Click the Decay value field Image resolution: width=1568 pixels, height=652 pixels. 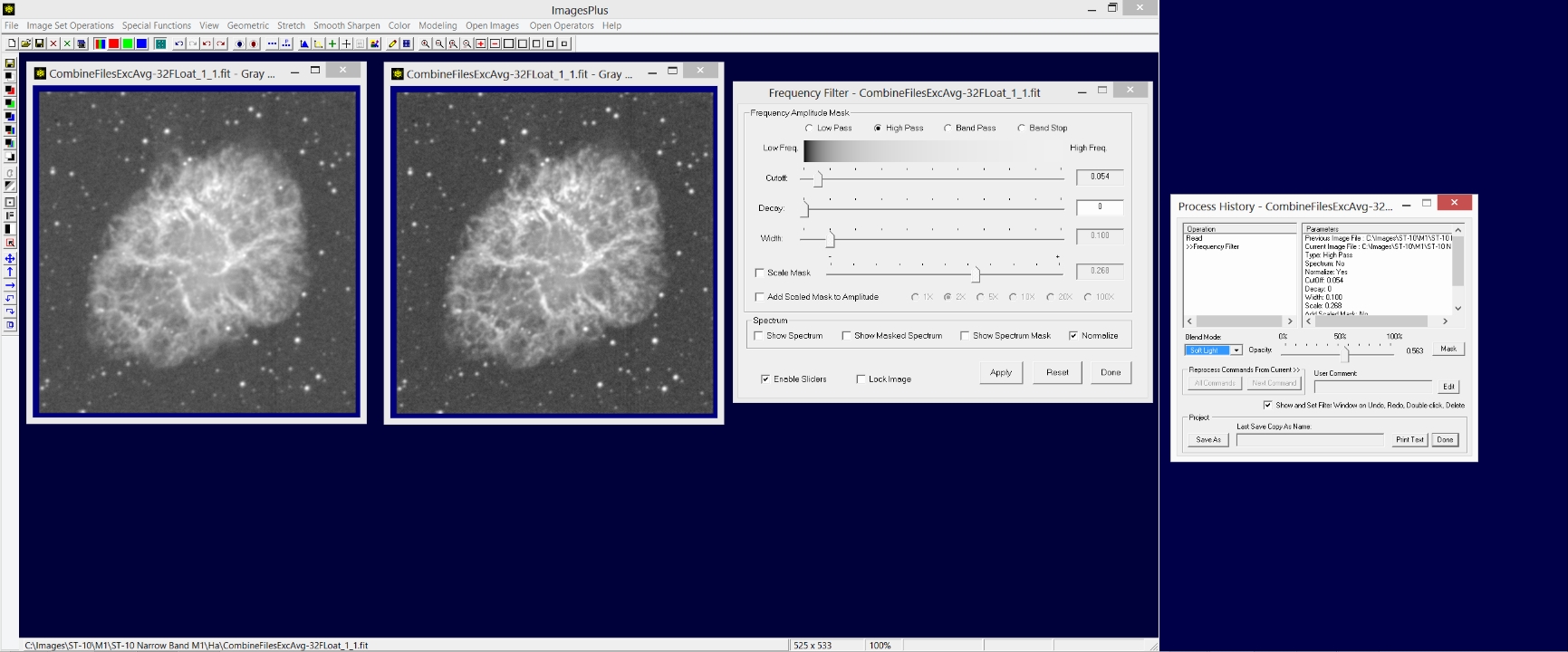point(1100,207)
